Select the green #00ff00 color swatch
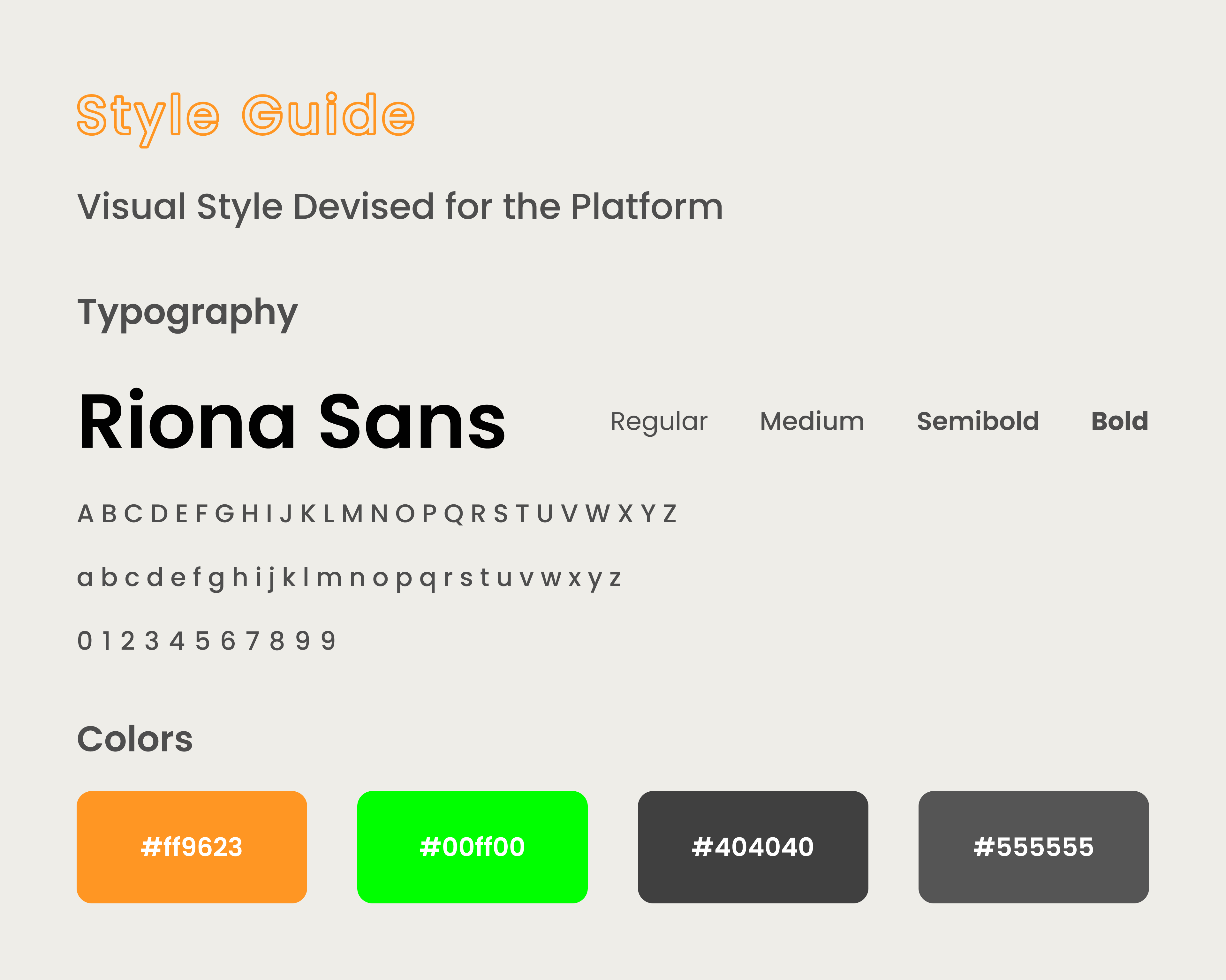1226x980 pixels. pyautogui.click(x=472, y=847)
